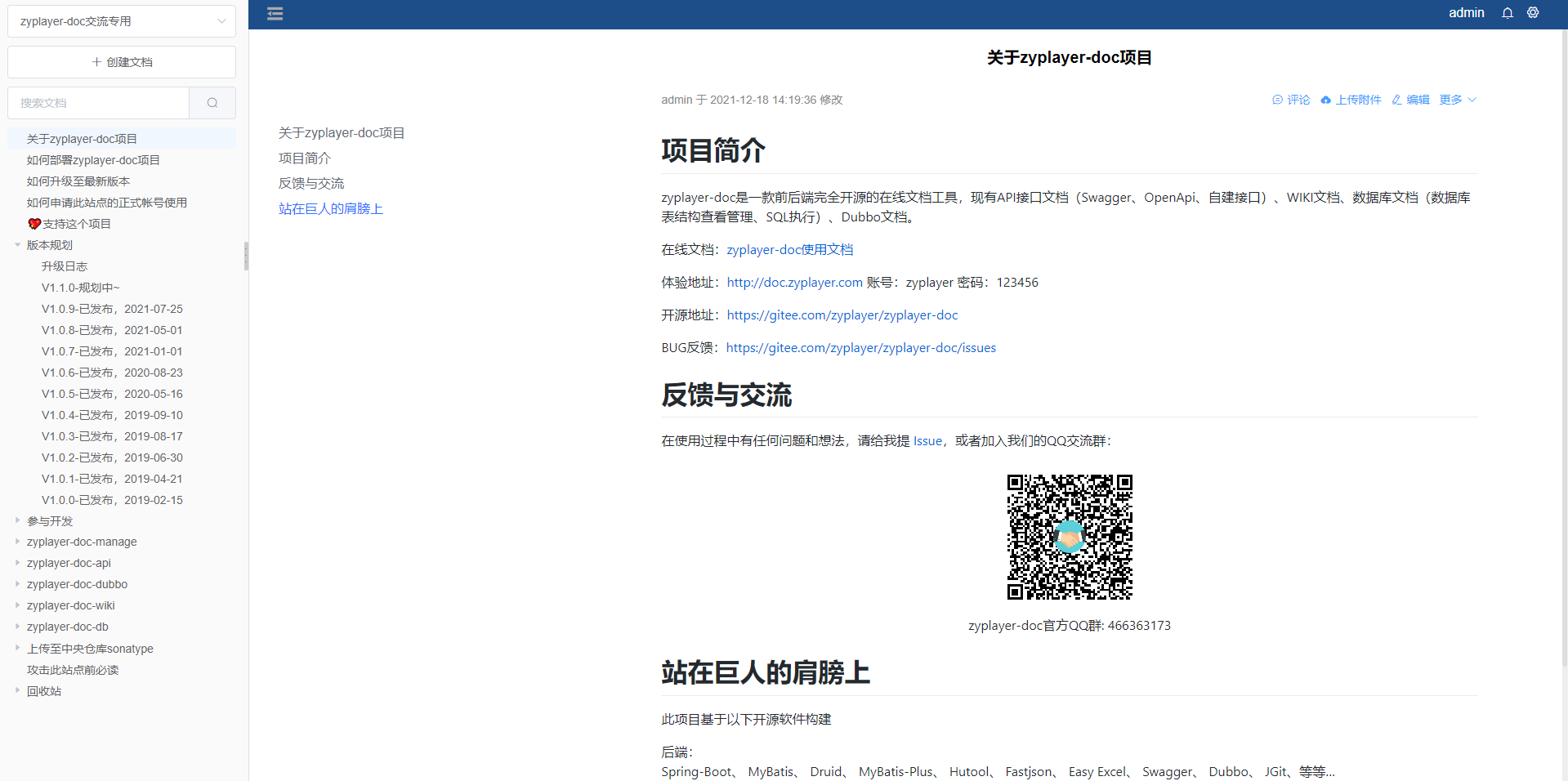The height and width of the screenshot is (781, 1568).
Task: Jump to 关于zyplayer-doc项目 in the outline
Action: tap(342, 132)
